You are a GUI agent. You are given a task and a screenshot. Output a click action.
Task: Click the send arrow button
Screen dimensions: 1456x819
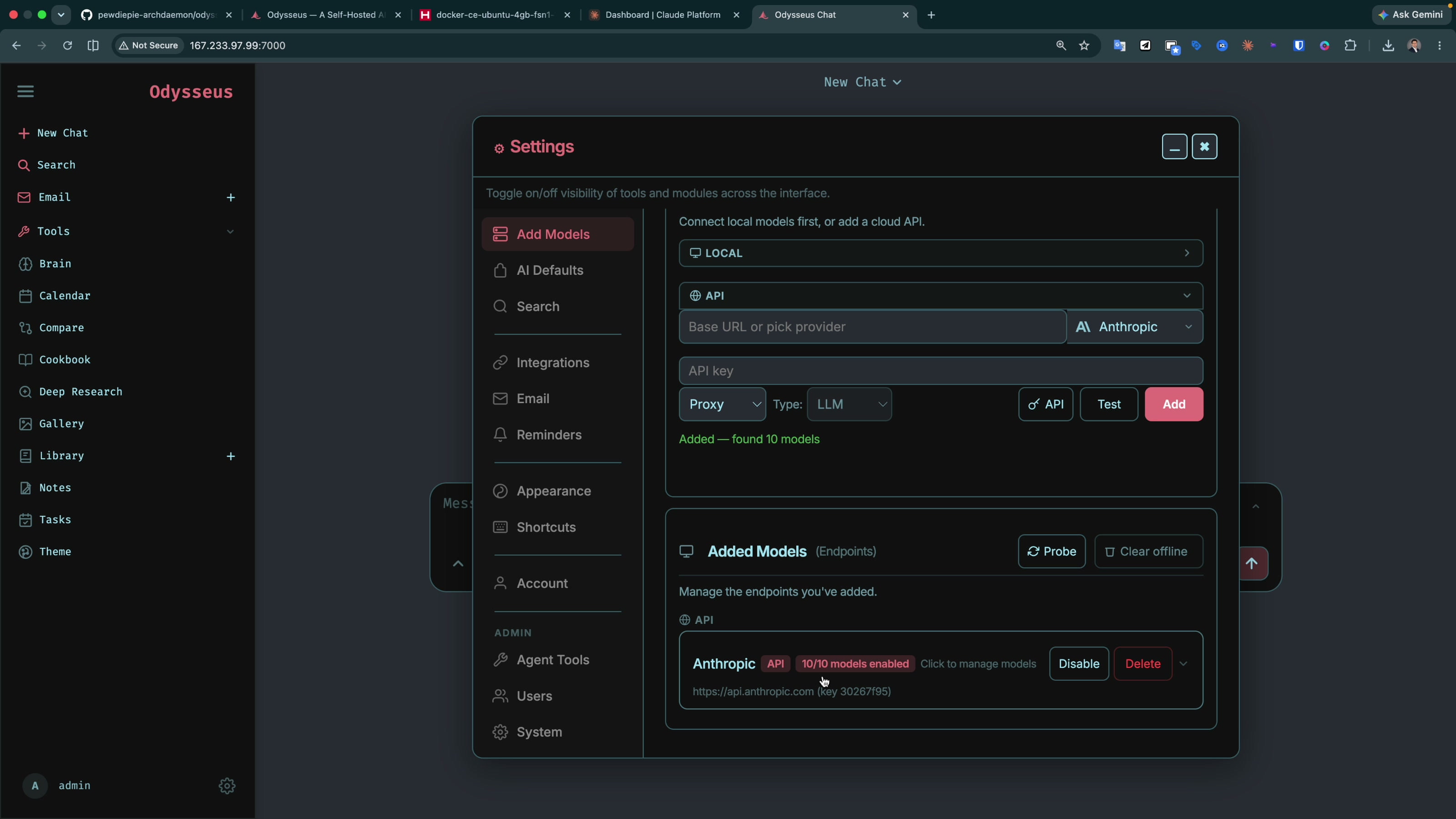click(1252, 564)
